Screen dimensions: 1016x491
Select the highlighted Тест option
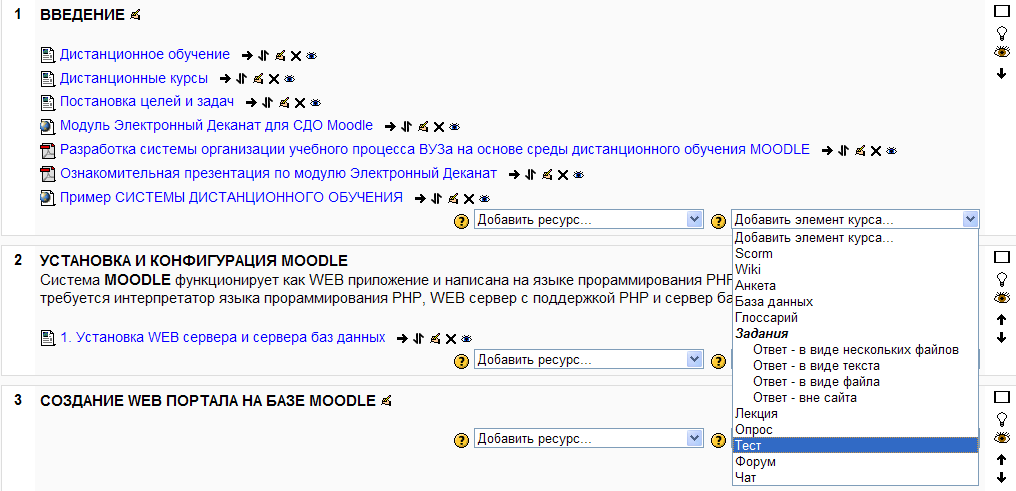pos(855,446)
